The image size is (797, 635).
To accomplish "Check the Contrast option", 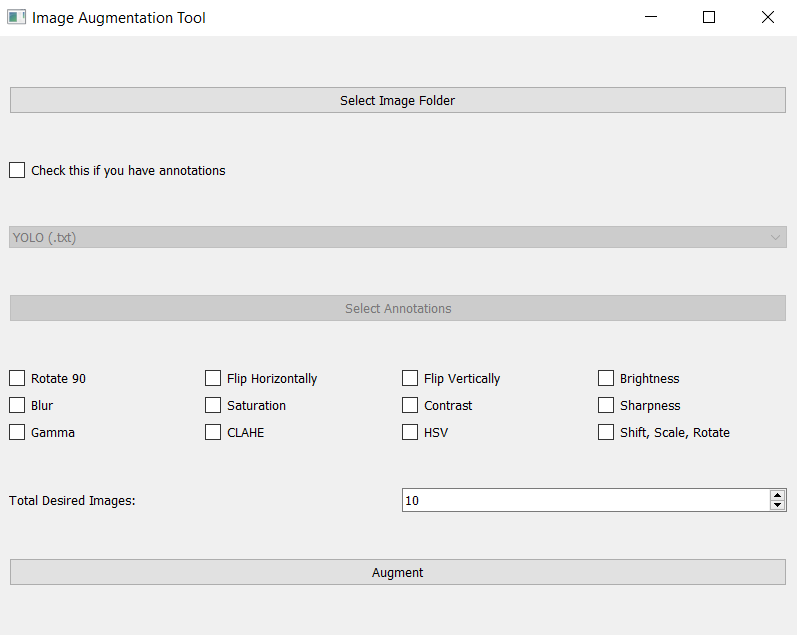I will [x=410, y=405].
